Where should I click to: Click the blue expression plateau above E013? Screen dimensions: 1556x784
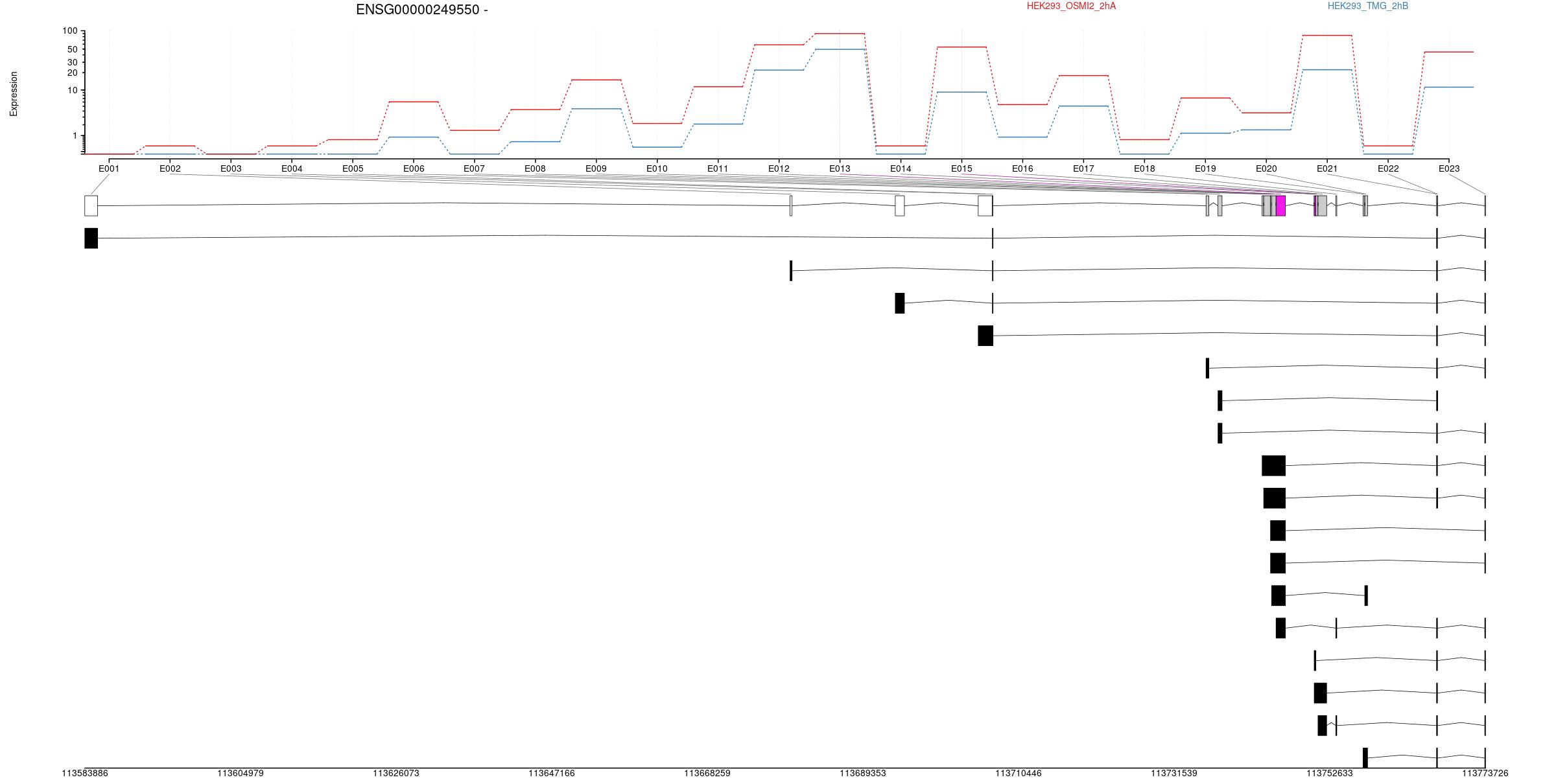(840, 49)
